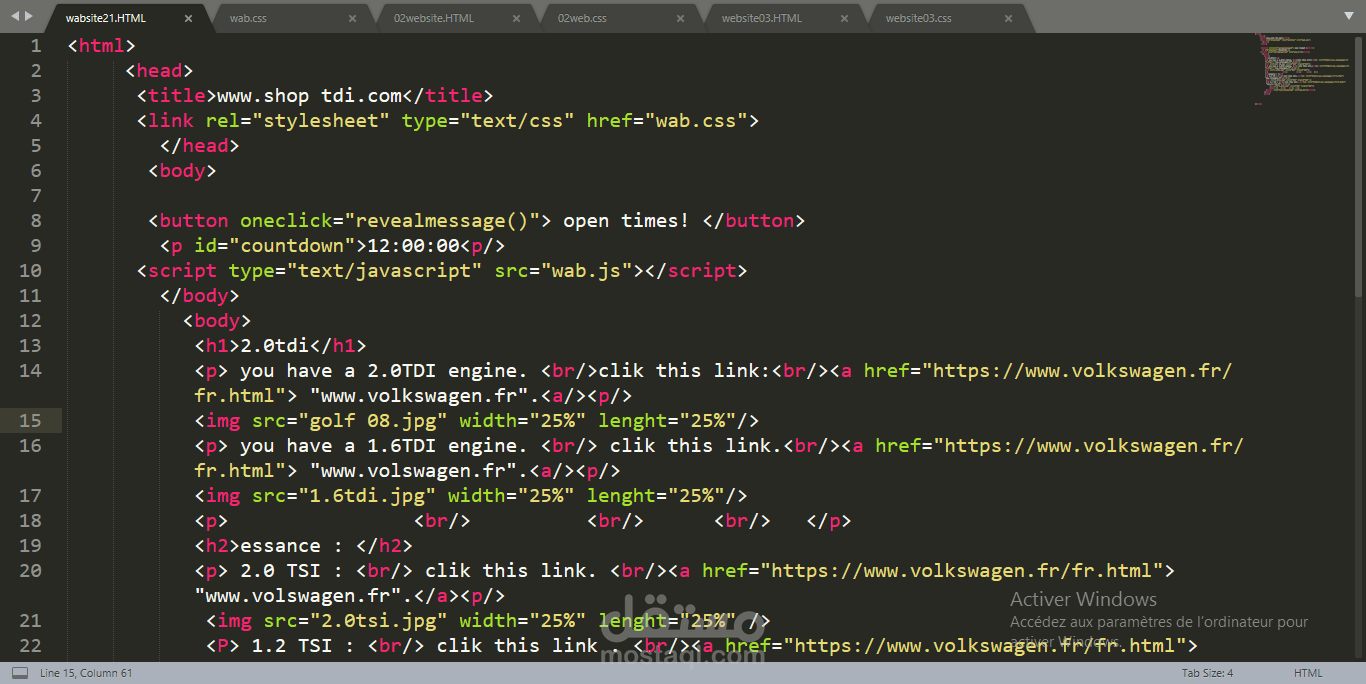Click highlighted line number 15

click(x=30, y=421)
